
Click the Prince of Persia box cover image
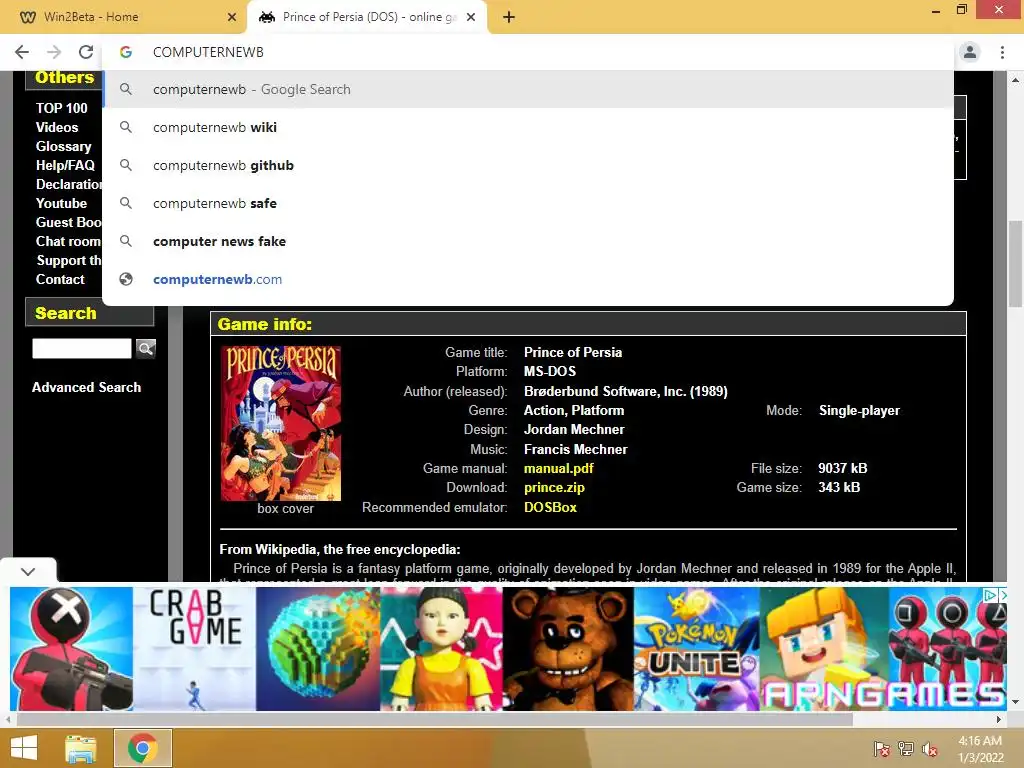tap(281, 423)
